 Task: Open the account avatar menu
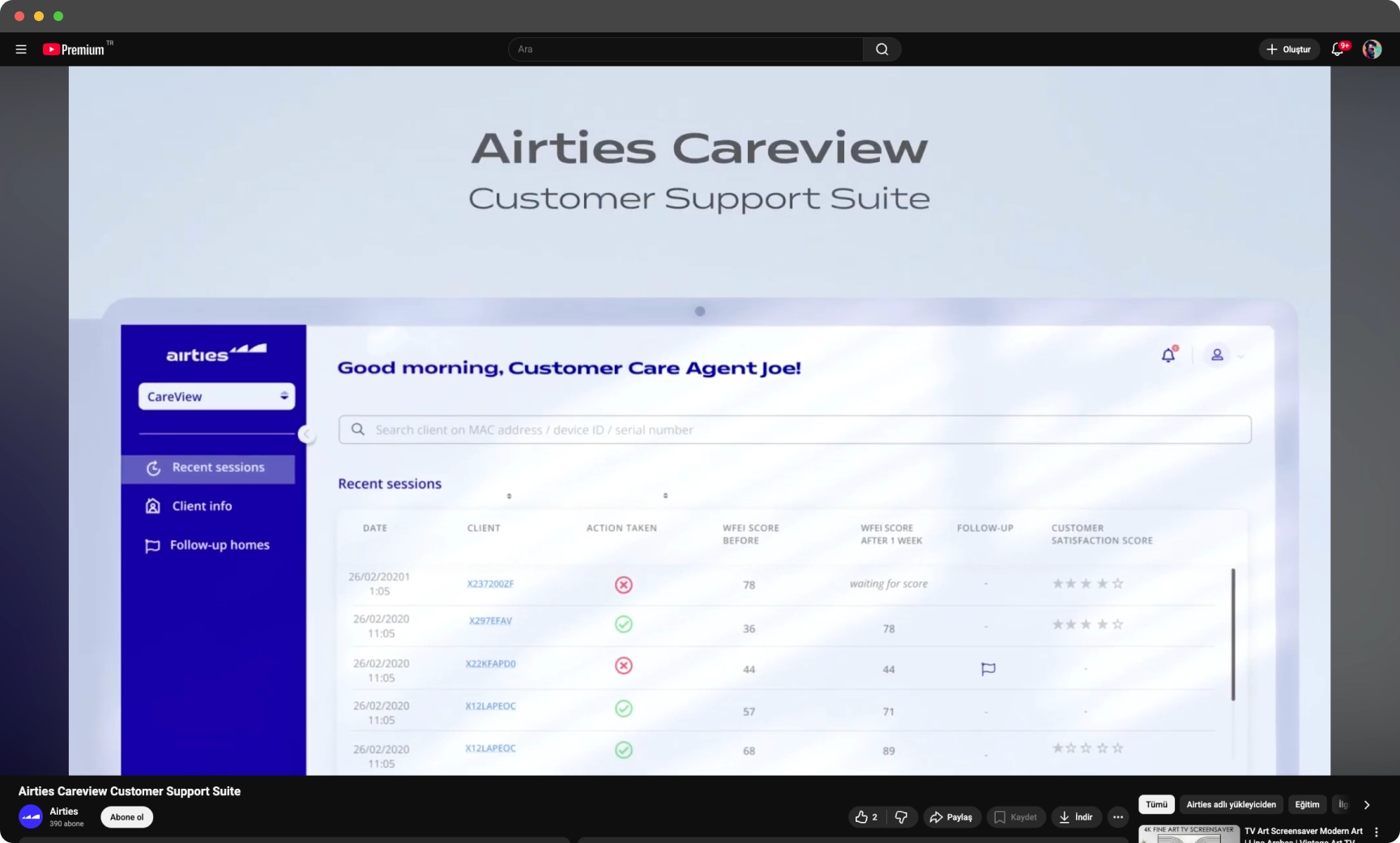click(1372, 49)
